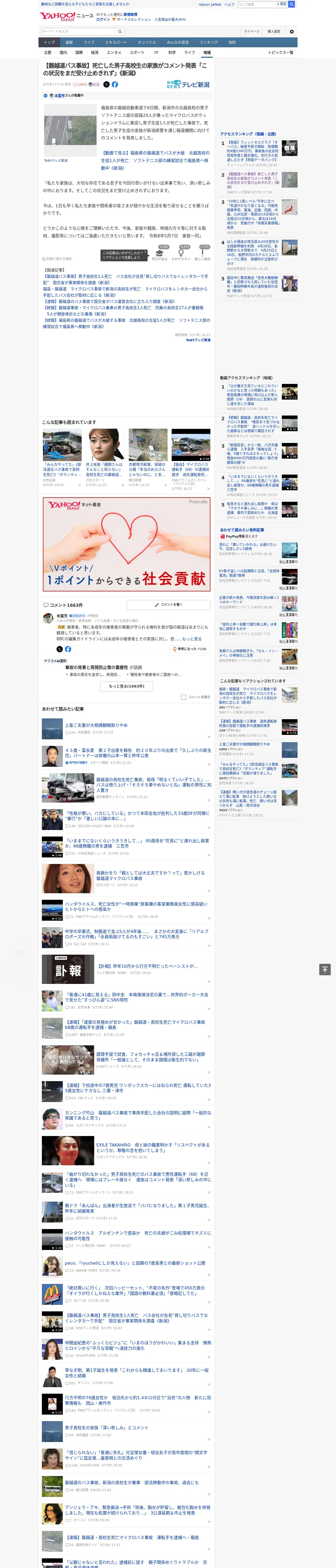Open the 購入履歴 link
Screen dimensions: 336x1568
pyautogui.click(x=274, y=32)
